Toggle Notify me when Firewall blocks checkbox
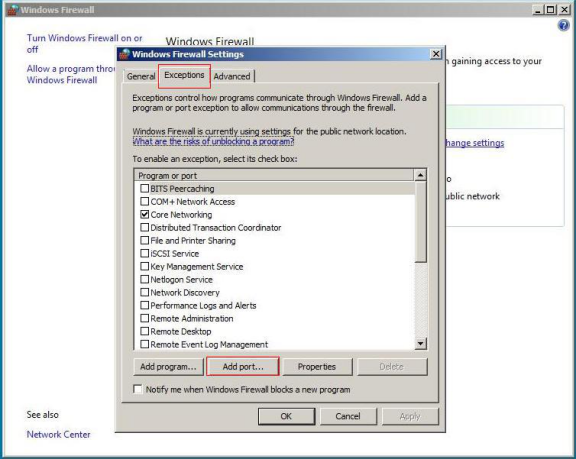This screenshot has width=576, height=459. (138, 389)
